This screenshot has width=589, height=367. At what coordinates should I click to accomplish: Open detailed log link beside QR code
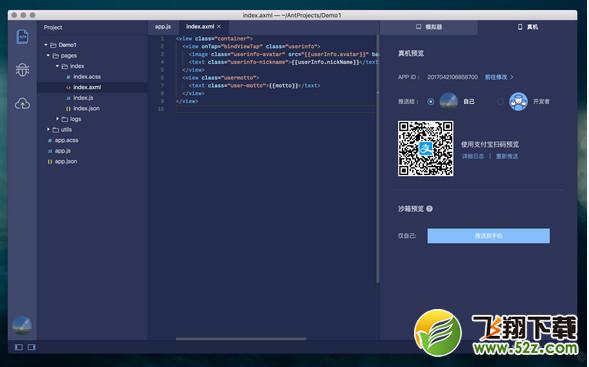click(473, 156)
